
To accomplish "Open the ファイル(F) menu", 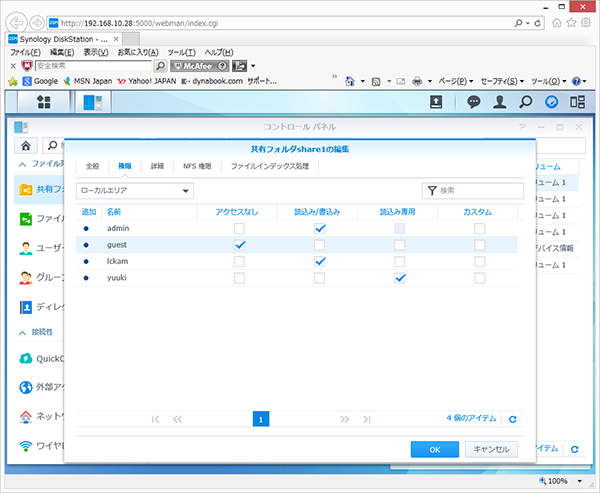I will click(25, 52).
